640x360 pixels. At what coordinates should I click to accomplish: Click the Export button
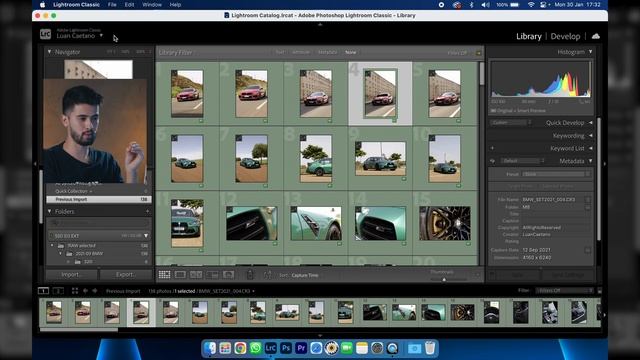pyautogui.click(x=125, y=275)
